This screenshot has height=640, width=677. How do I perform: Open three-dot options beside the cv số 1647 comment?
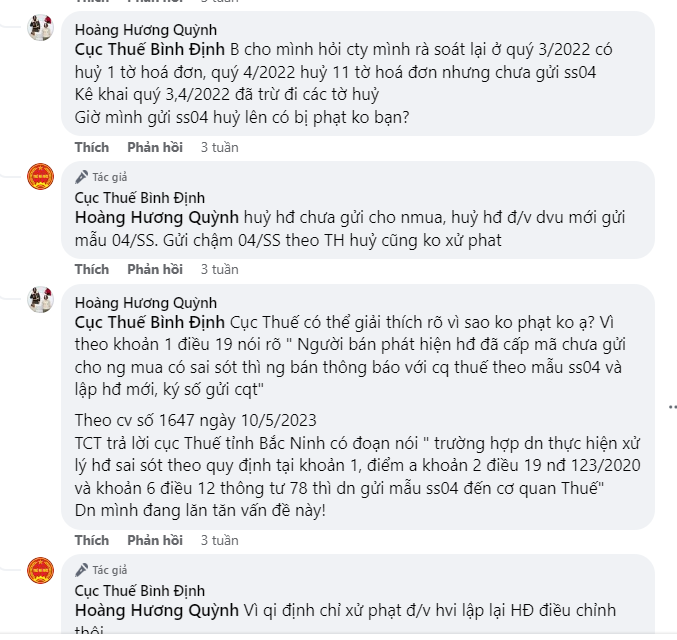669,406
